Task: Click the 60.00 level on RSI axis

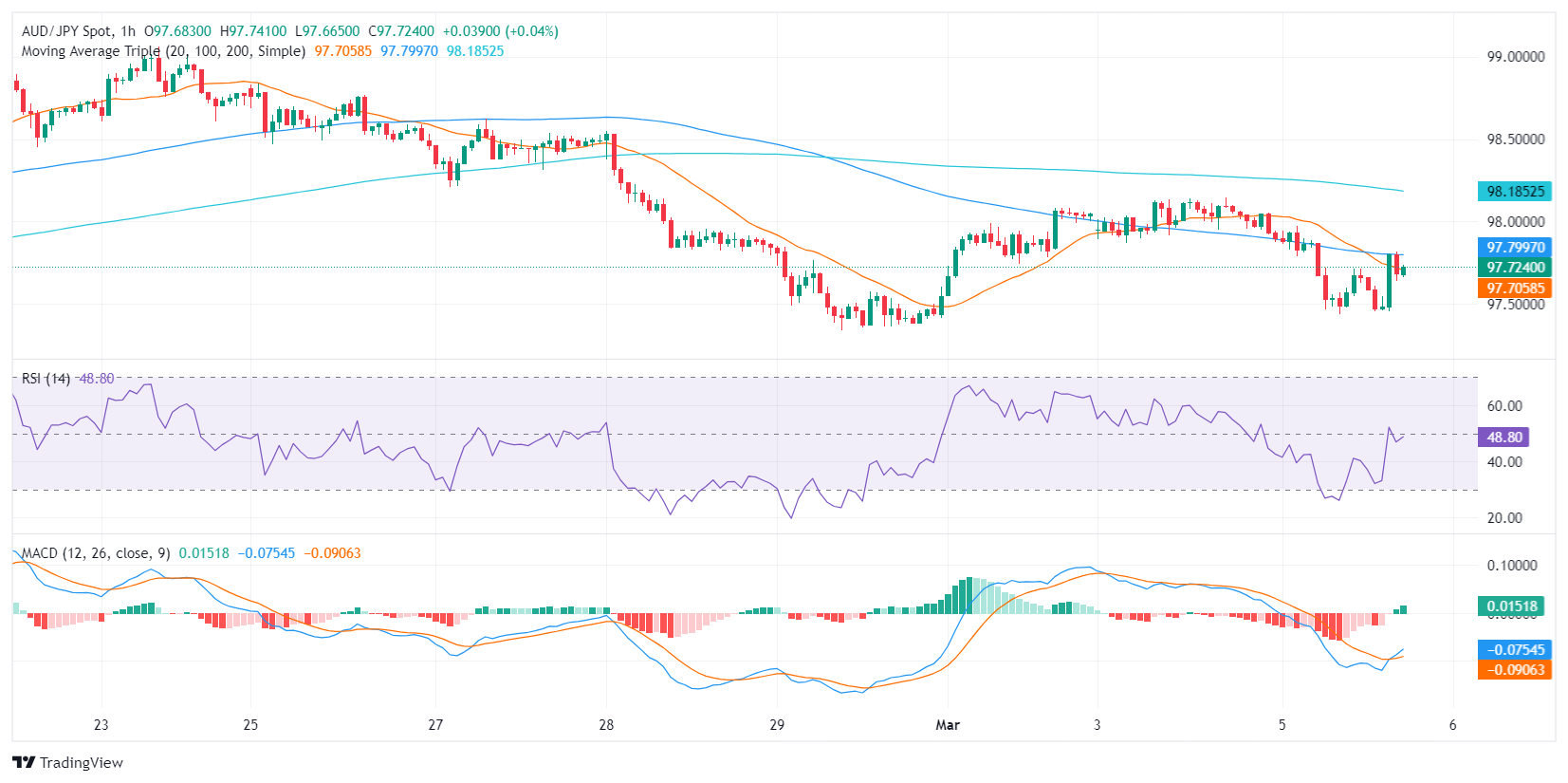Action: (x=1504, y=406)
